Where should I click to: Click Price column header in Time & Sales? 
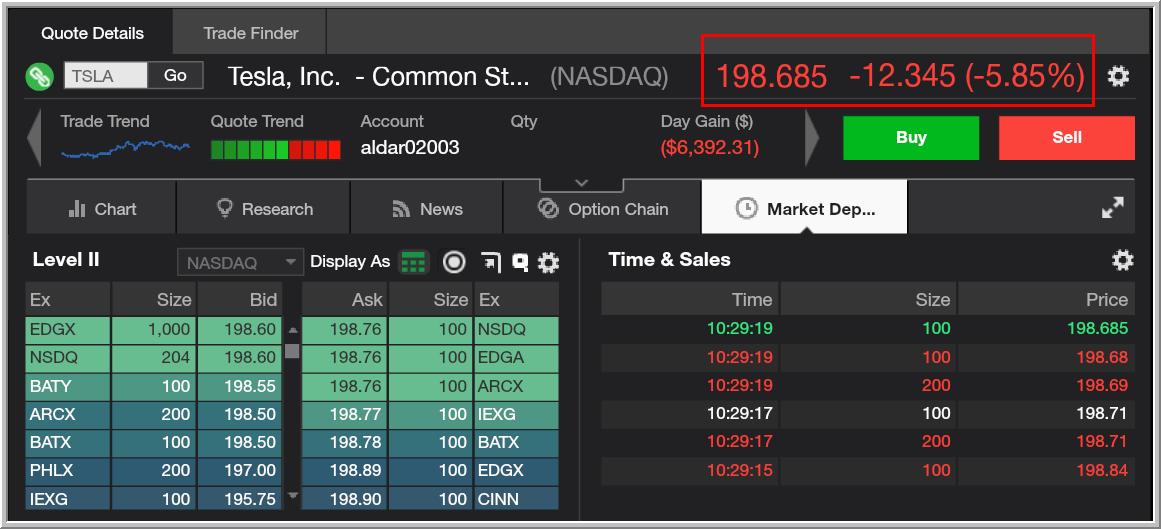(x=1045, y=299)
